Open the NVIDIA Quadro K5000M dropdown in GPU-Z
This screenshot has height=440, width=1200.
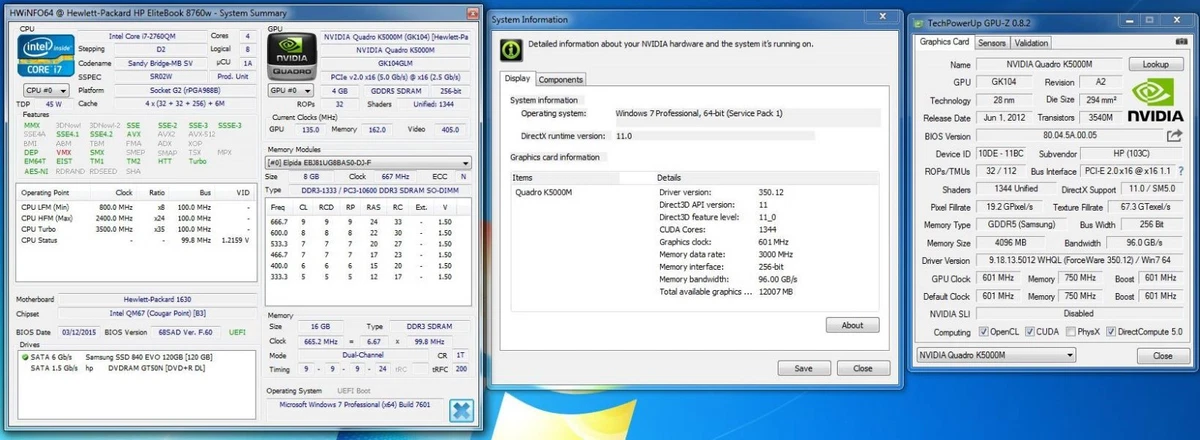[x=995, y=355]
